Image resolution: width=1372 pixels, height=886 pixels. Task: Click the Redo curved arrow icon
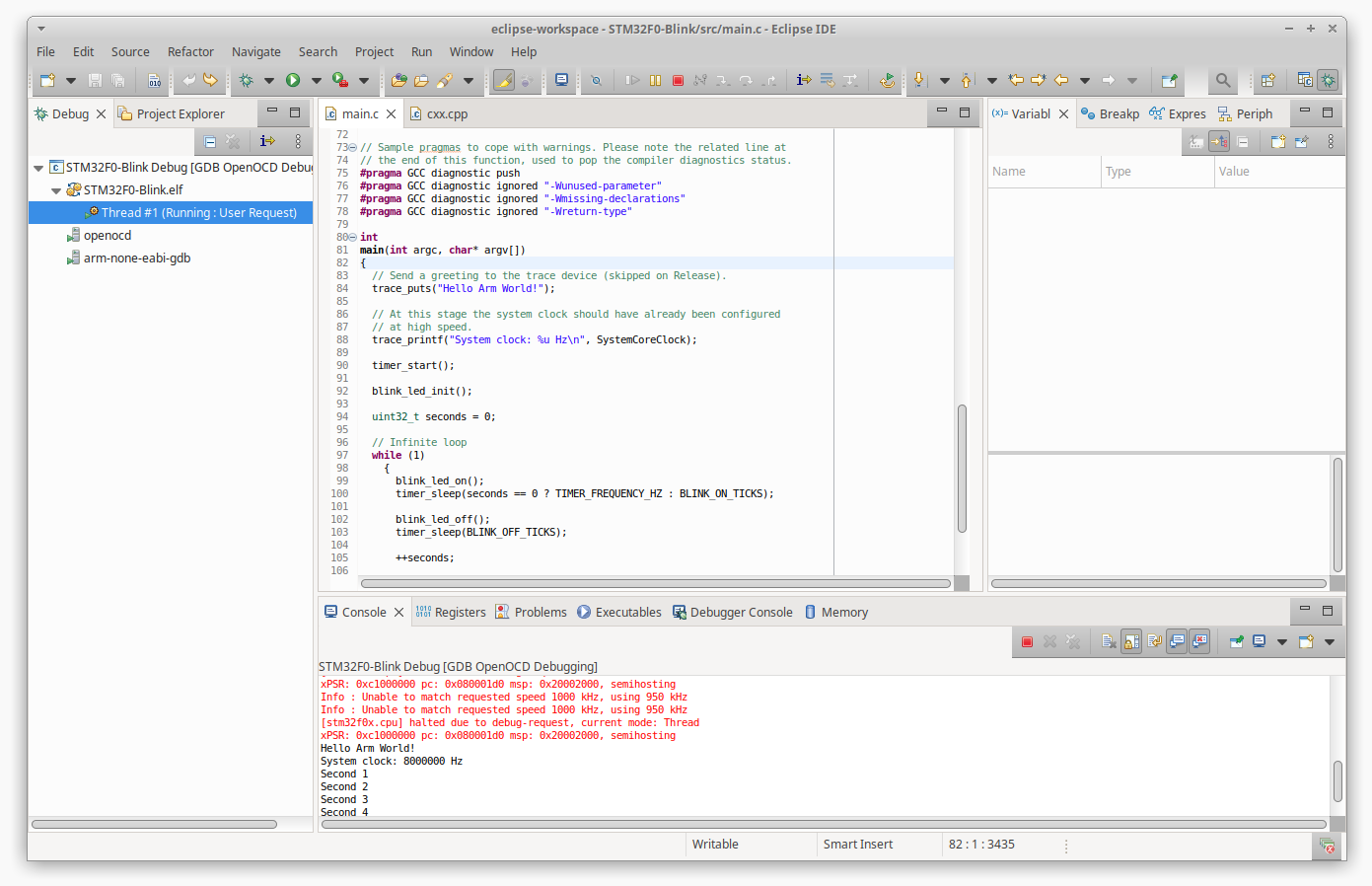tap(210, 80)
